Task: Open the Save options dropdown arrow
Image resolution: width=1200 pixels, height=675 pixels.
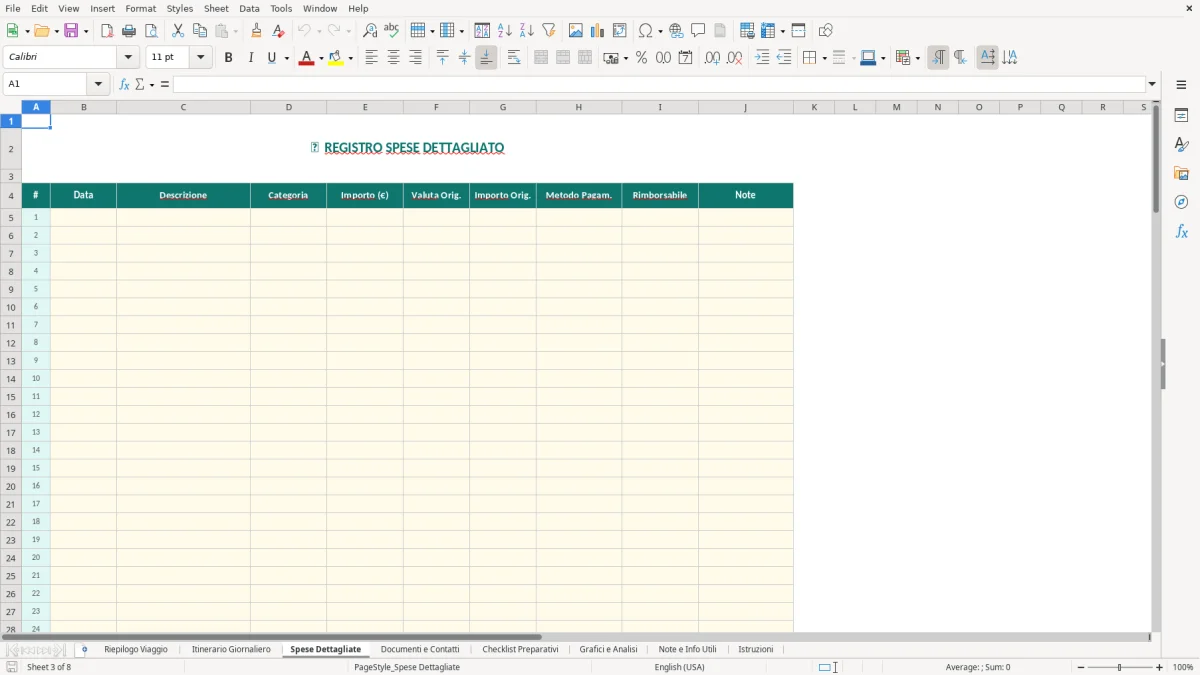Action: pyautogui.click(x=85, y=31)
